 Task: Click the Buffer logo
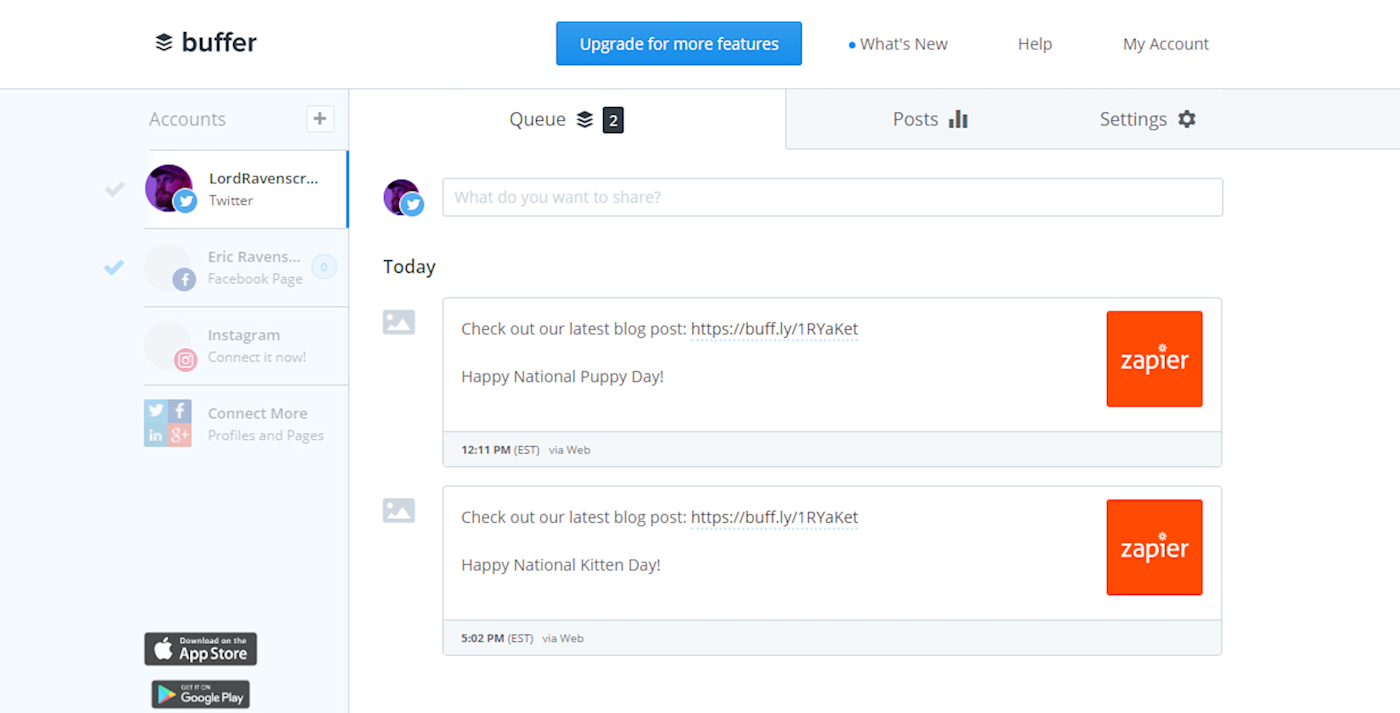tap(206, 43)
